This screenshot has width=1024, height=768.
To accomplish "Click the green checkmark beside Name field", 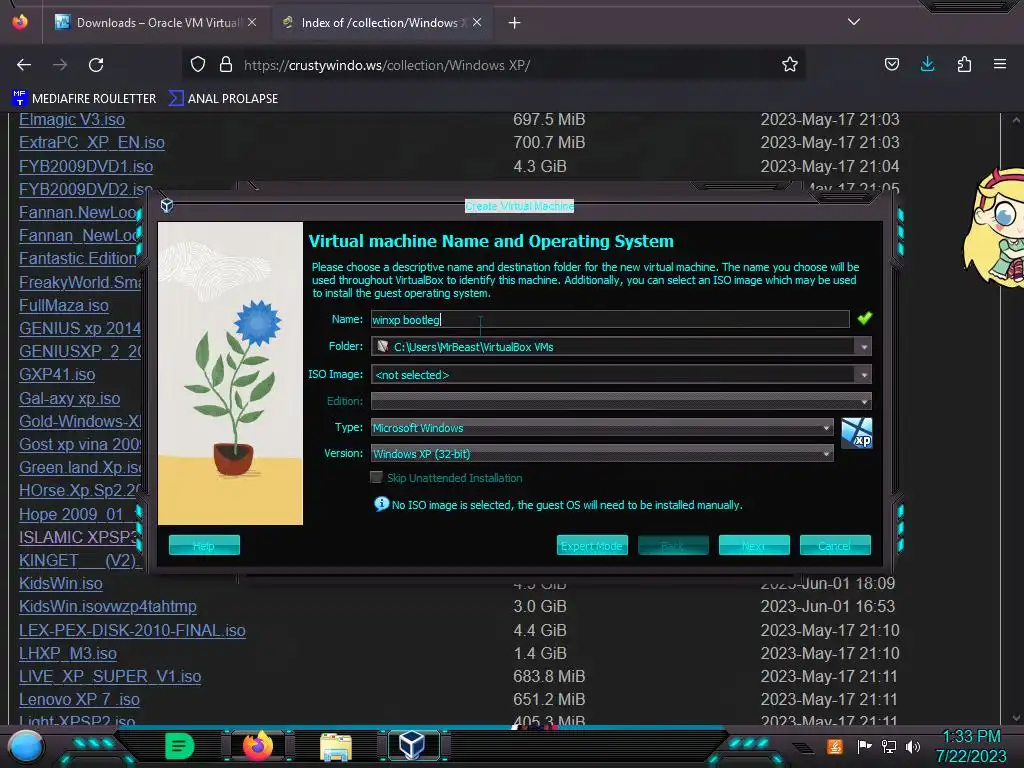I will (865, 318).
